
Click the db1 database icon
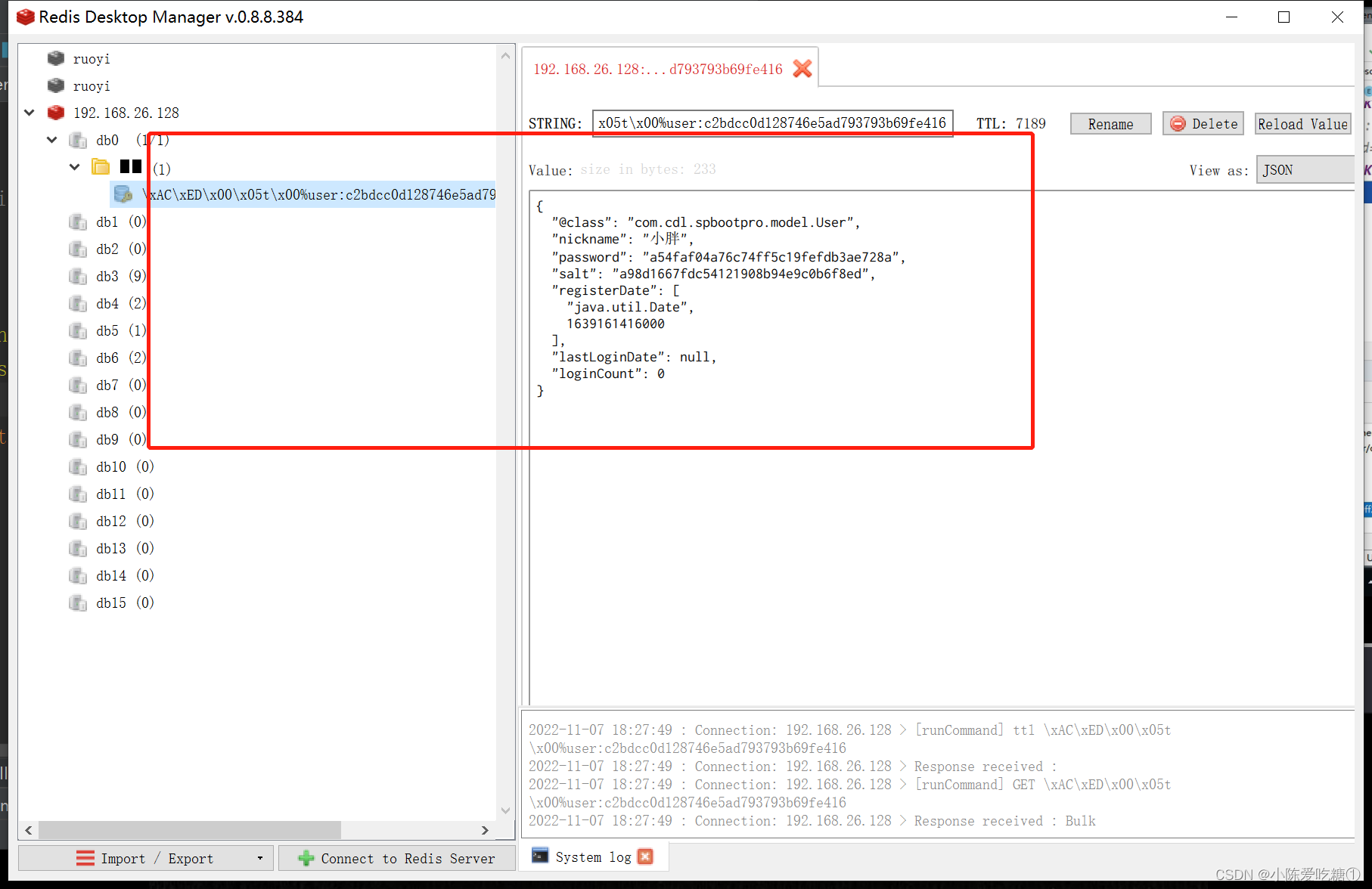click(77, 221)
